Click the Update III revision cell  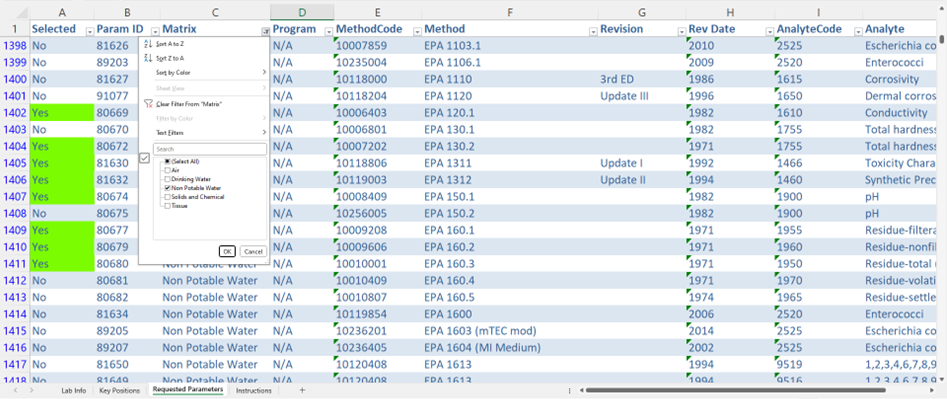point(642,96)
